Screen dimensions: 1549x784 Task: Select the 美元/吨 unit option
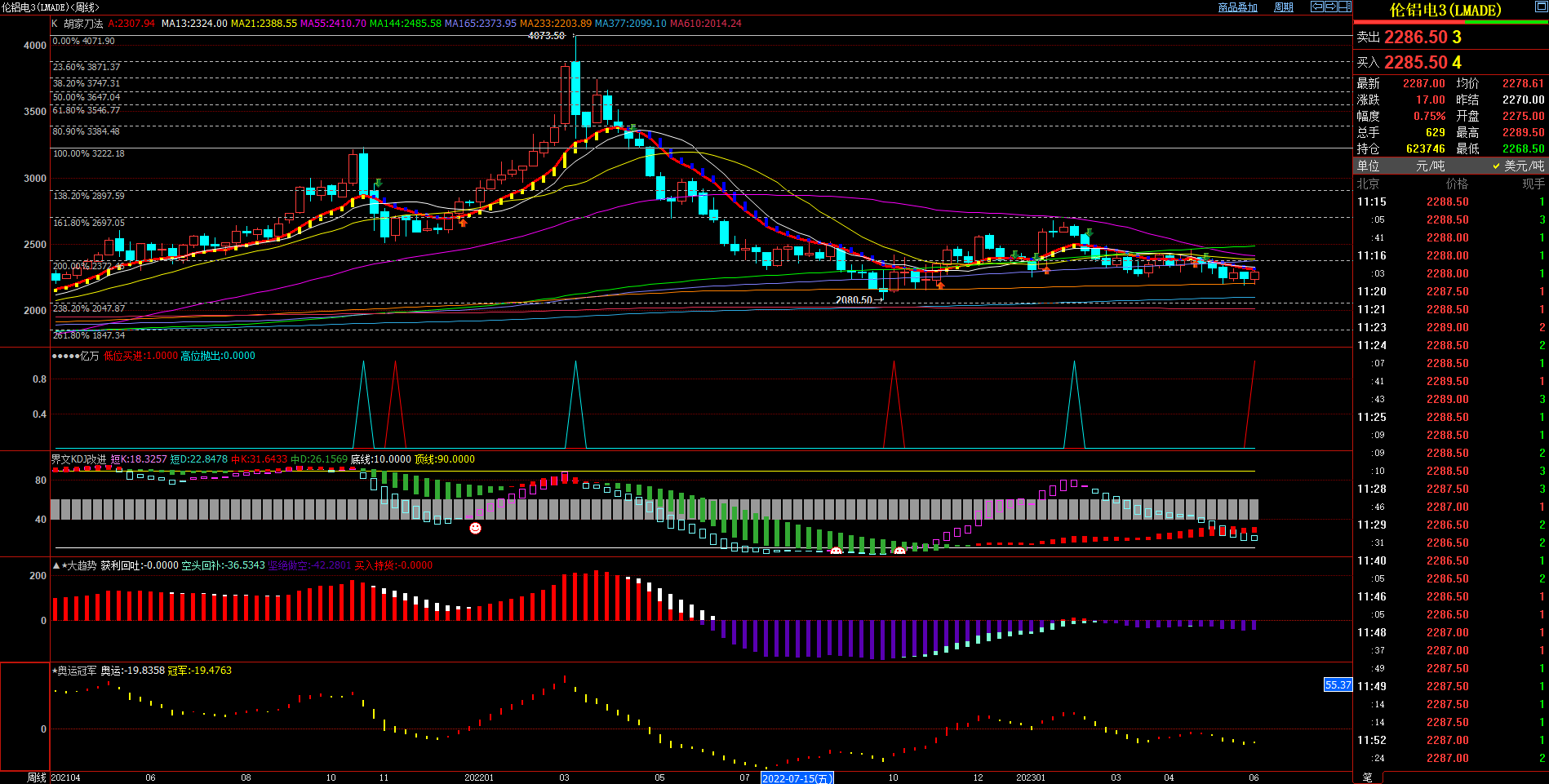coord(1518,166)
